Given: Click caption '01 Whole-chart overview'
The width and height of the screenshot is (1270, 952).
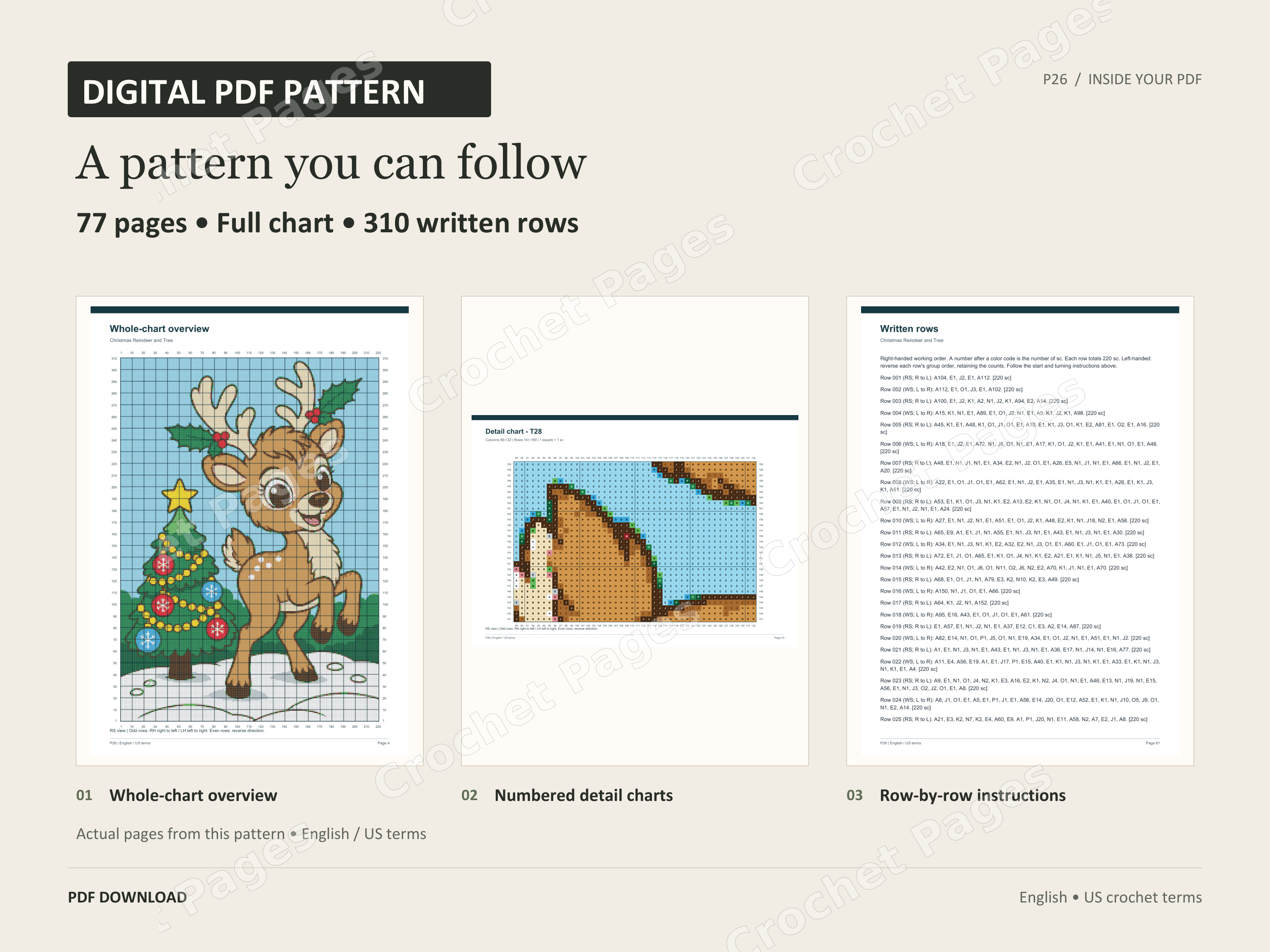Looking at the screenshot, I should (x=177, y=795).
